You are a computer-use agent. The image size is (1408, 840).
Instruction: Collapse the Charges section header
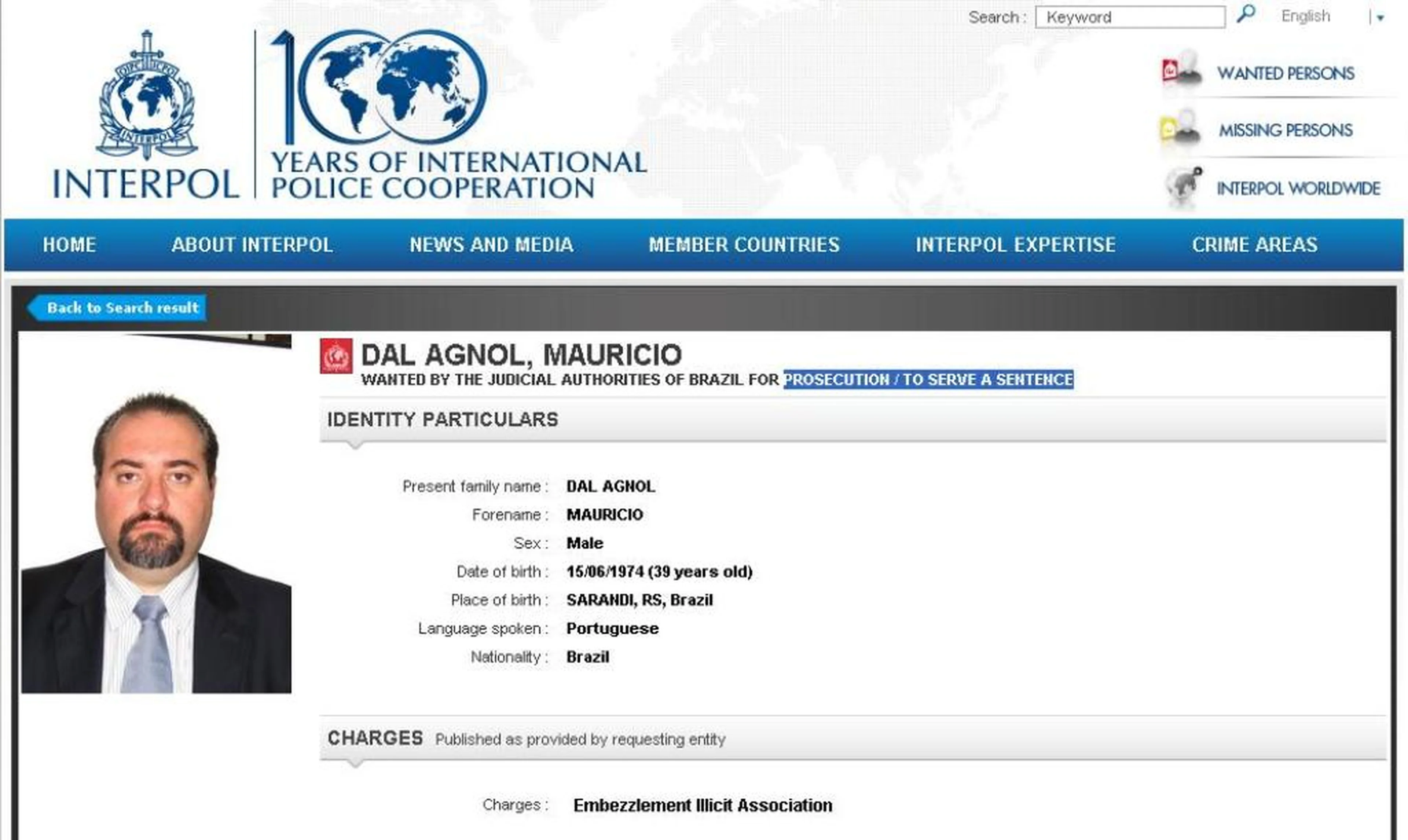[x=853, y=738]
